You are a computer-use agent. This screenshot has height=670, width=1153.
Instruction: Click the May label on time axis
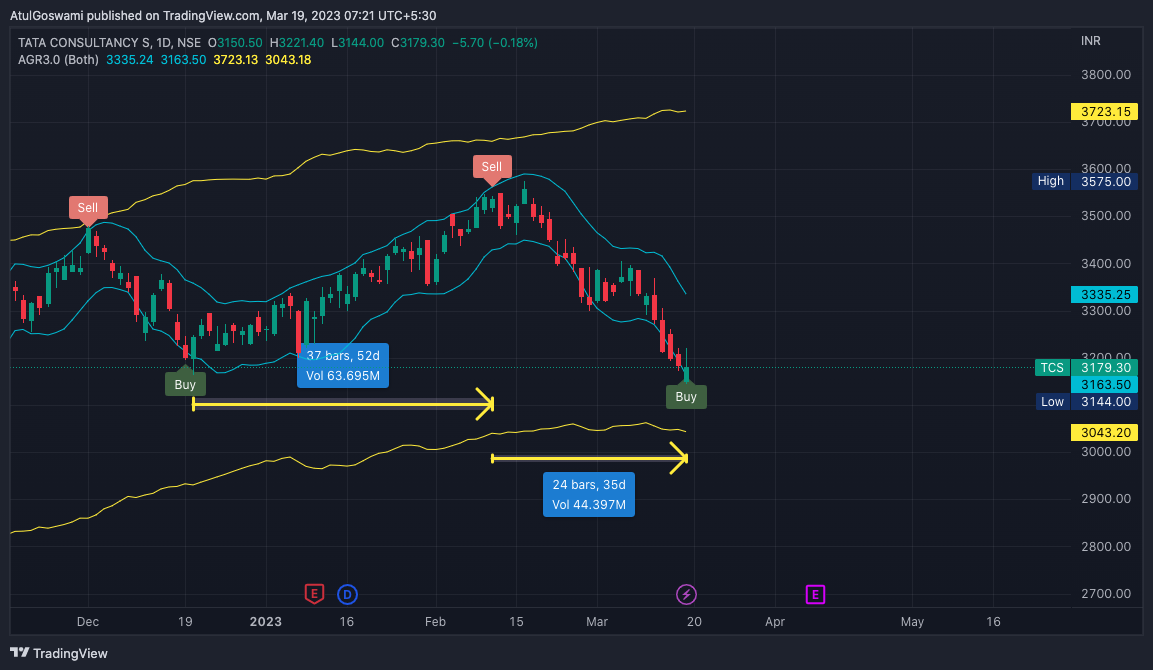(912, 621)
